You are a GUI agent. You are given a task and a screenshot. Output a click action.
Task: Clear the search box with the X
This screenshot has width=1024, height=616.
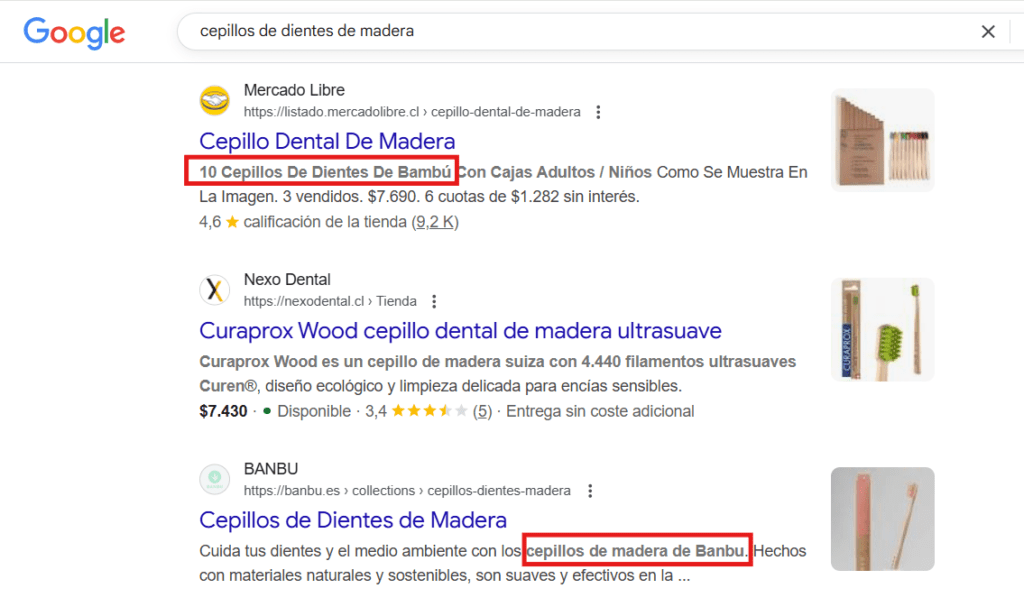click(988, 32)
